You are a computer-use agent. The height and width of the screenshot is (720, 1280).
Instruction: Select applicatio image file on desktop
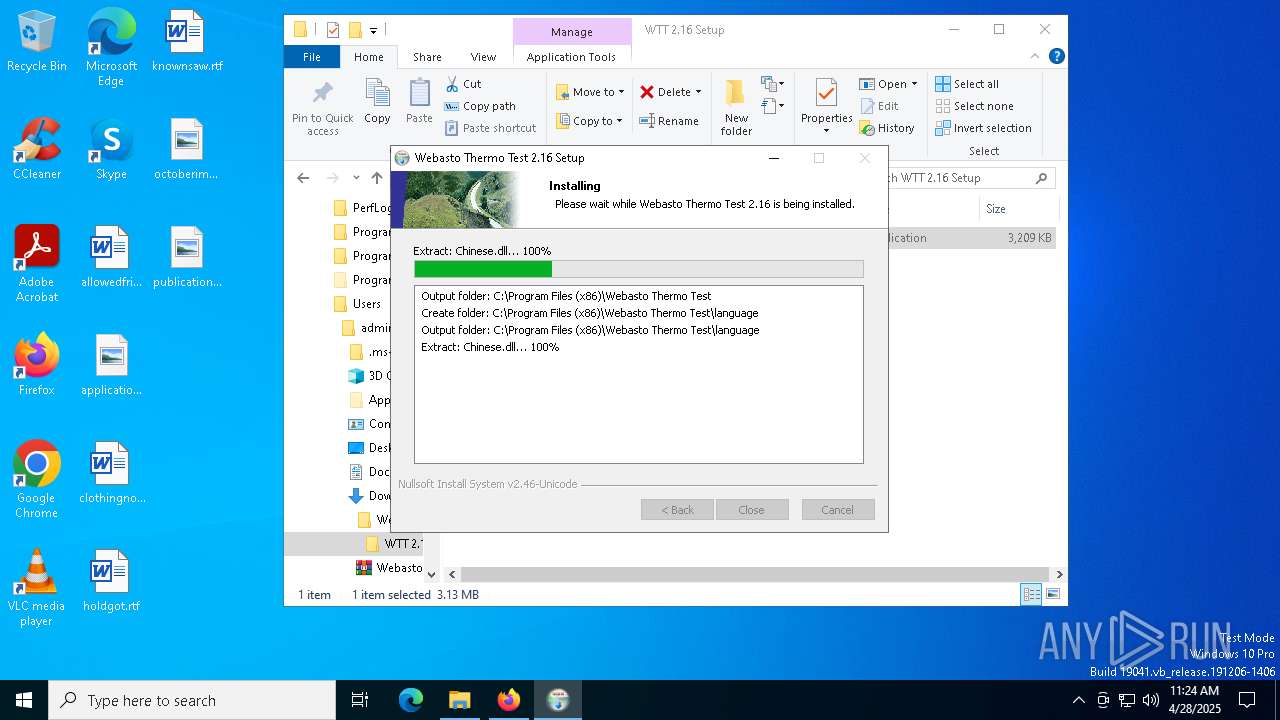coord(111,366)
